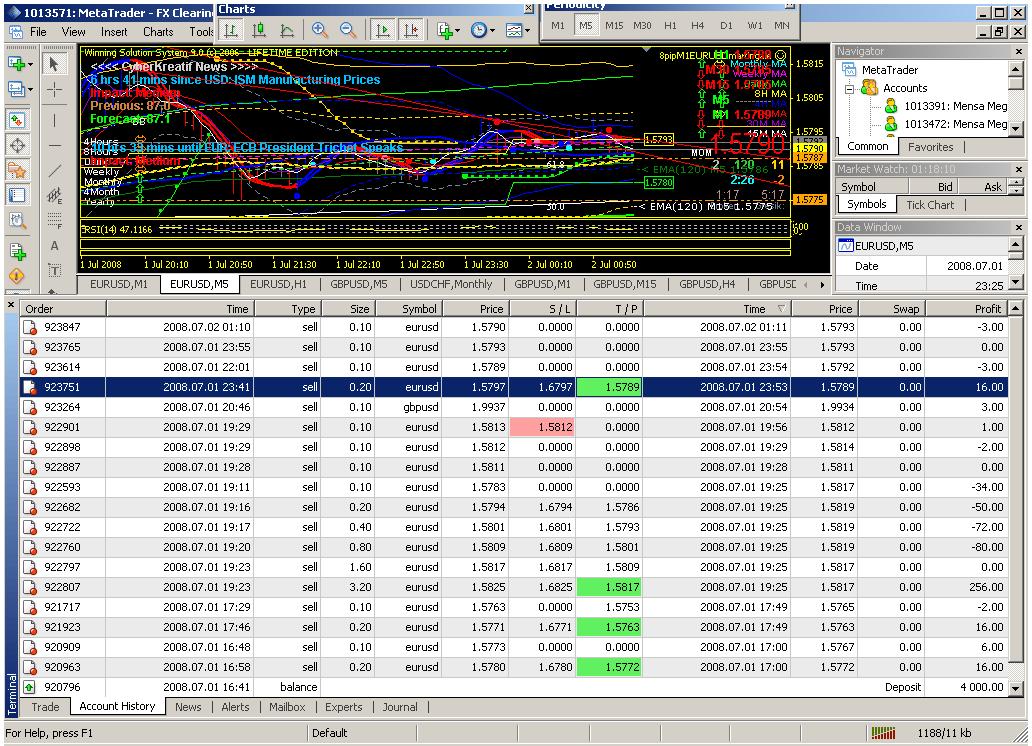Zoom in on the chart
Image resolution: width=1032 pixels, height=746 pixels.
pos(320,30)
